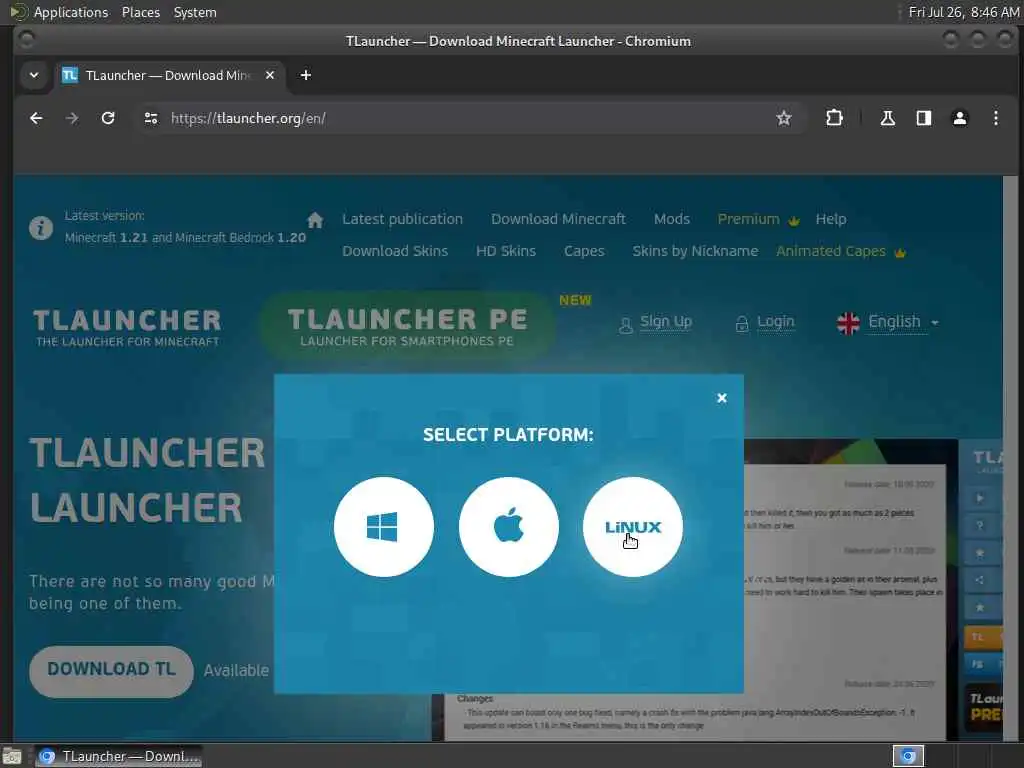This screenshot has height=768, width=1024.
Task: Click the UK flag language icon
Action: click(848, 323)
